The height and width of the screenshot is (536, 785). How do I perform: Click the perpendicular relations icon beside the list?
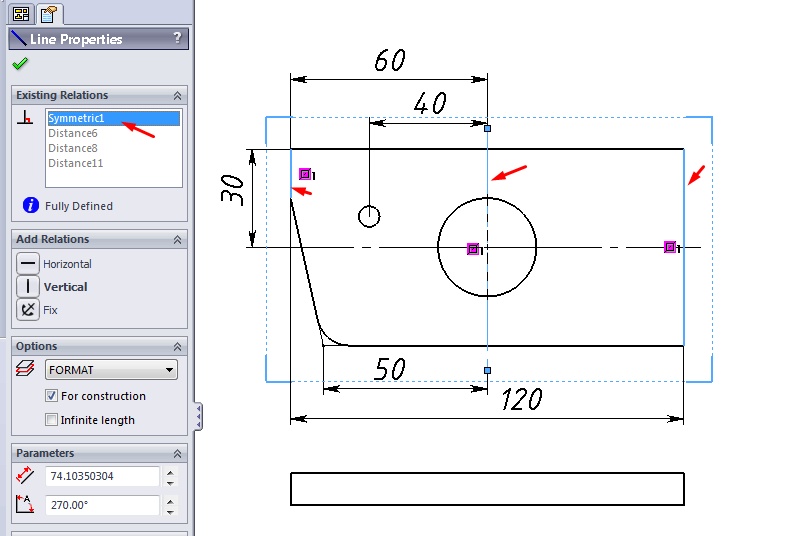tap(25, 117)
